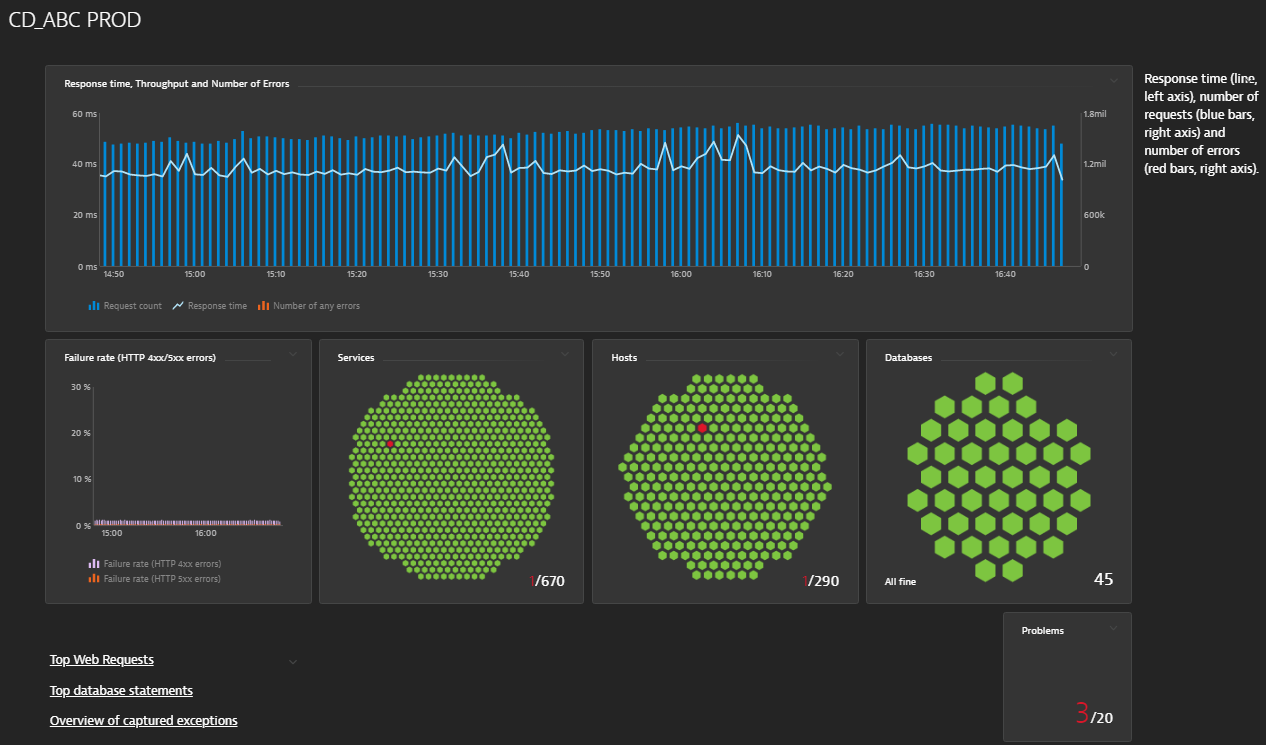The width and height of the screenshot is (1266, 745).
Task: Toggle Number of any errors legend
Action: pos(308,306)
